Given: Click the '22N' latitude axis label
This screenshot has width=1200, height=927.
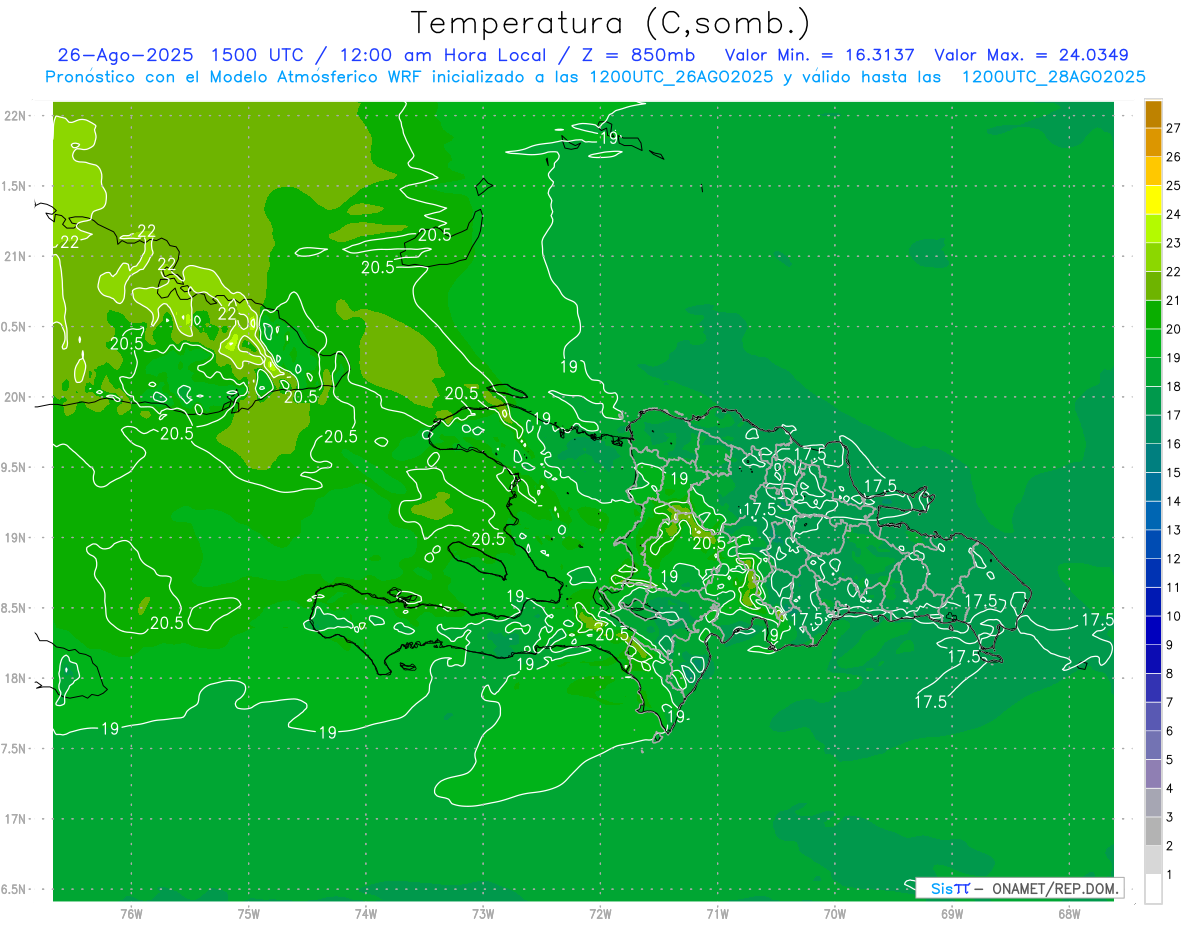Looking at the screenshot, I should (x=16, y=115).
